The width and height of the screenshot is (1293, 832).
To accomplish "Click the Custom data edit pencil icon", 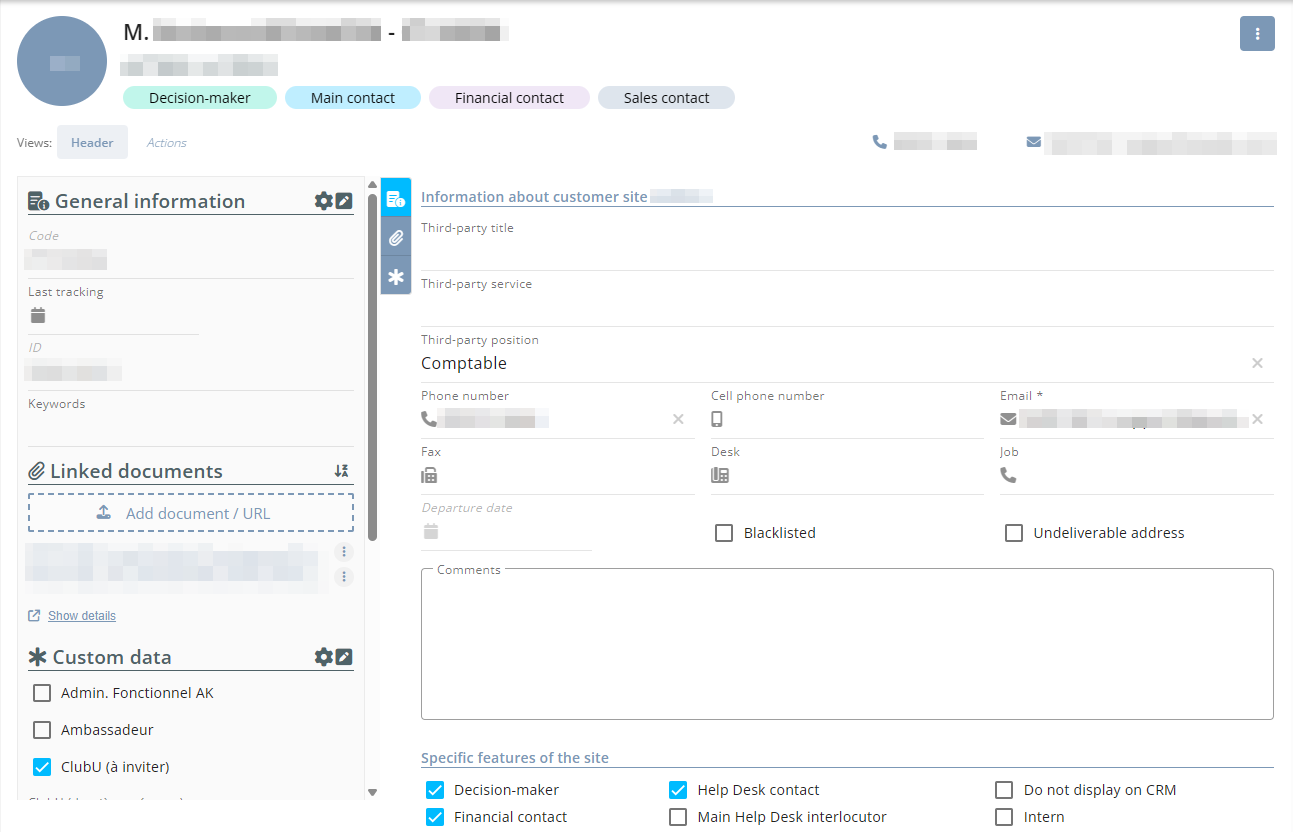I will pyautogui.click(x=344, y=657).
